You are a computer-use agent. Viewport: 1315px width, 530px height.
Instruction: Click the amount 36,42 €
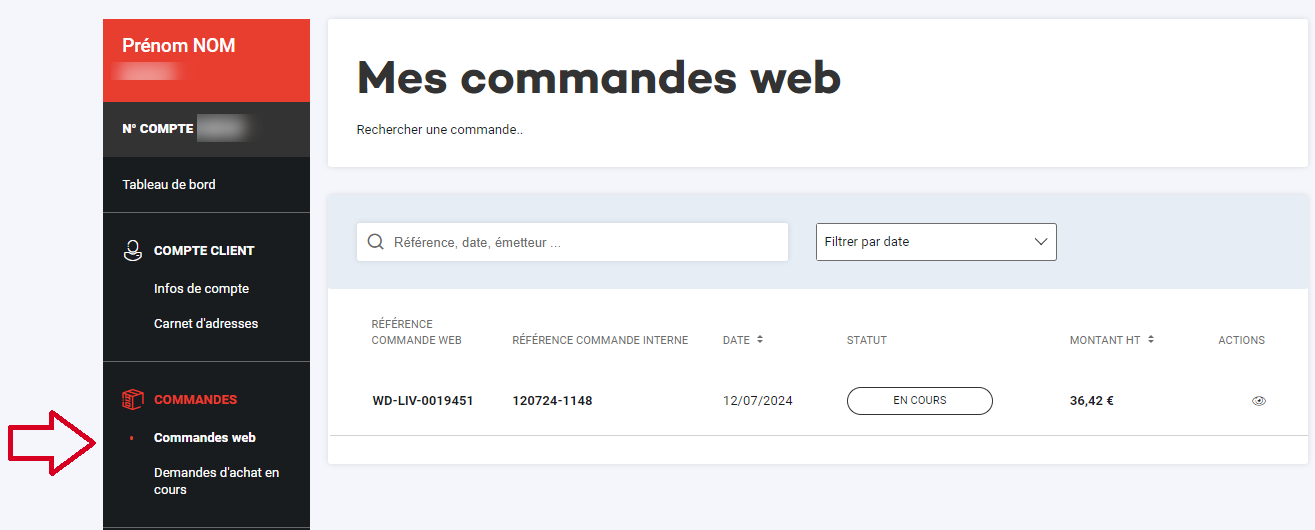[x=1092, y=401]
